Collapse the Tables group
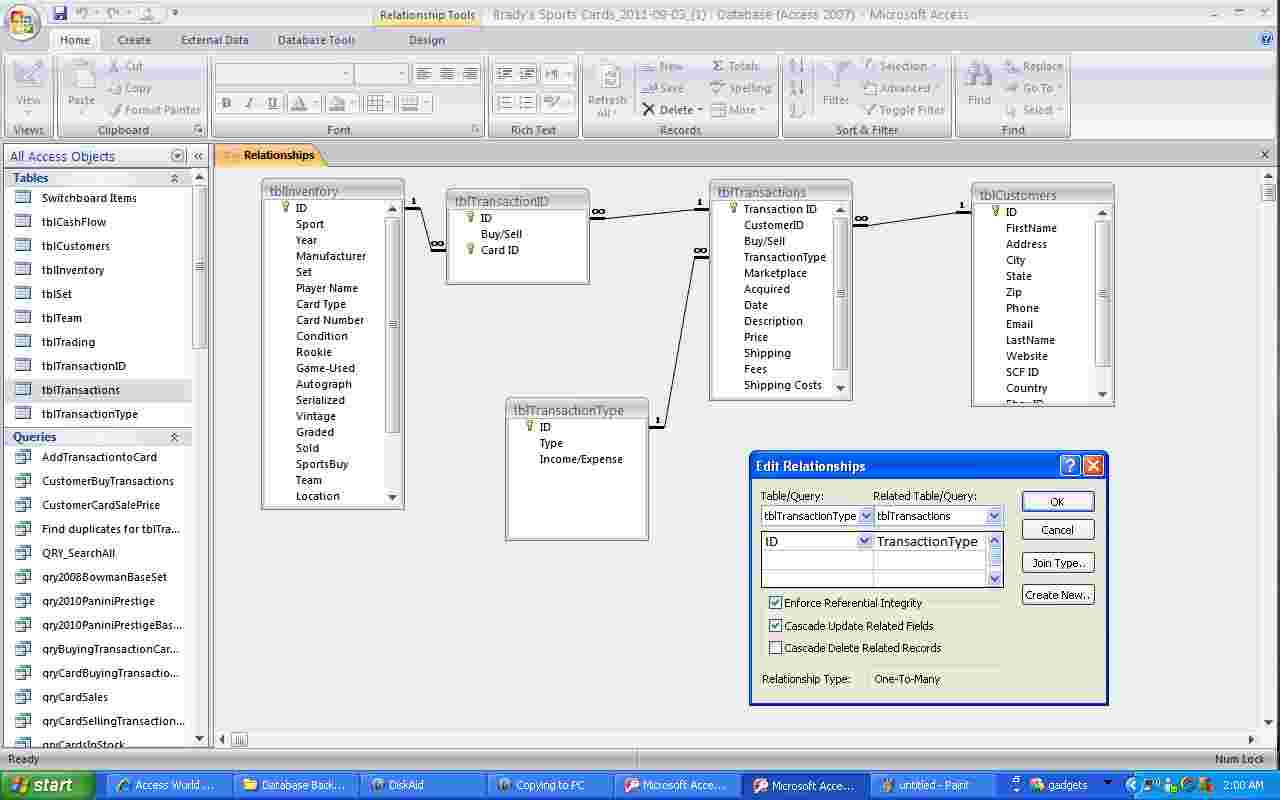This screenshot has height=800, width=1280. (175, 178)
